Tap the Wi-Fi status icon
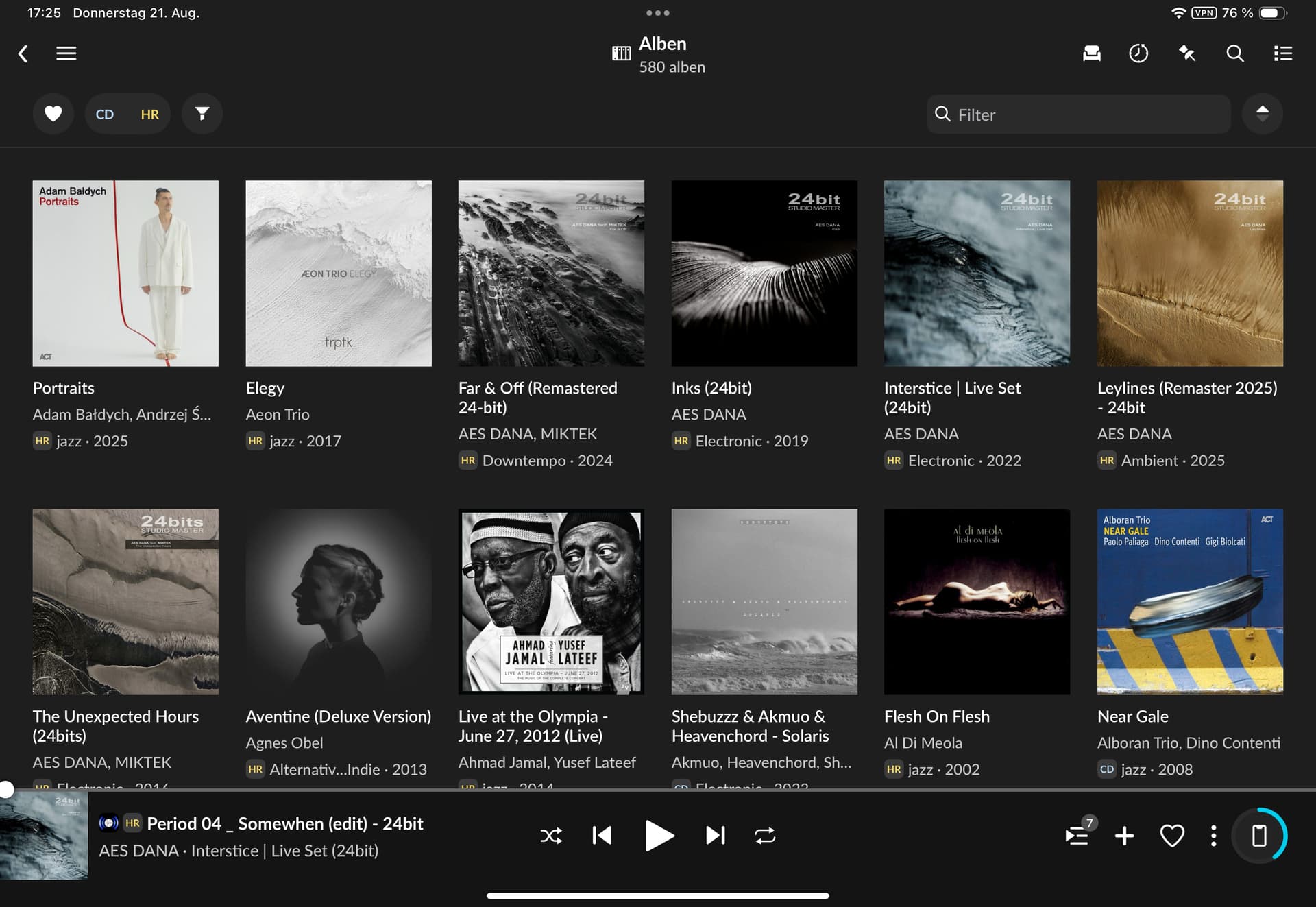This screenshot has width=1316, height=907. [1178, 13]
